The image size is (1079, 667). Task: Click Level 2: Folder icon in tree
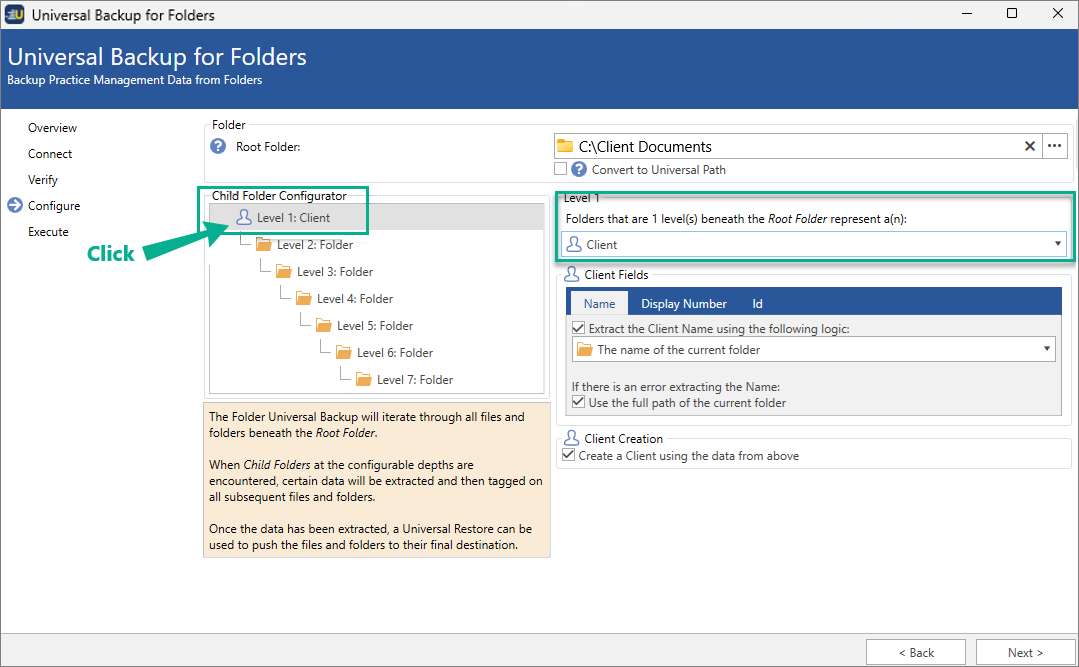click(264, 245)
